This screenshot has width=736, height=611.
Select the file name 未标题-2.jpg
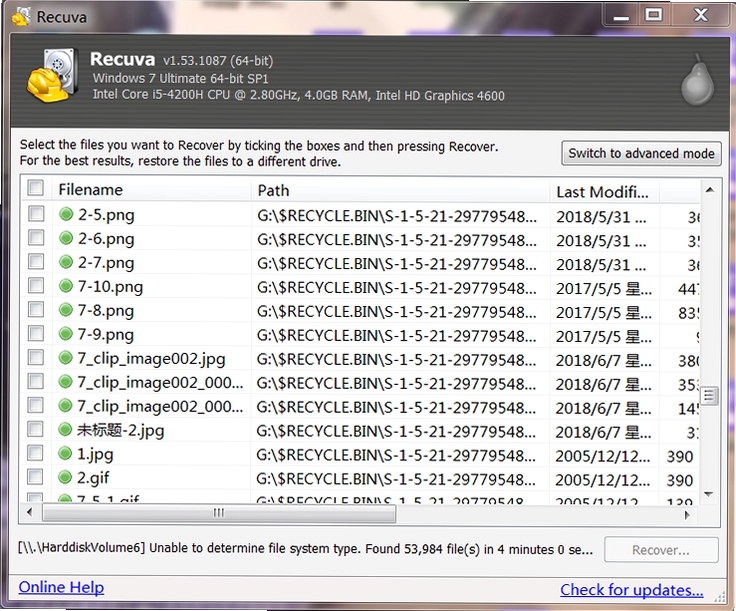click(x=121, y=430)
